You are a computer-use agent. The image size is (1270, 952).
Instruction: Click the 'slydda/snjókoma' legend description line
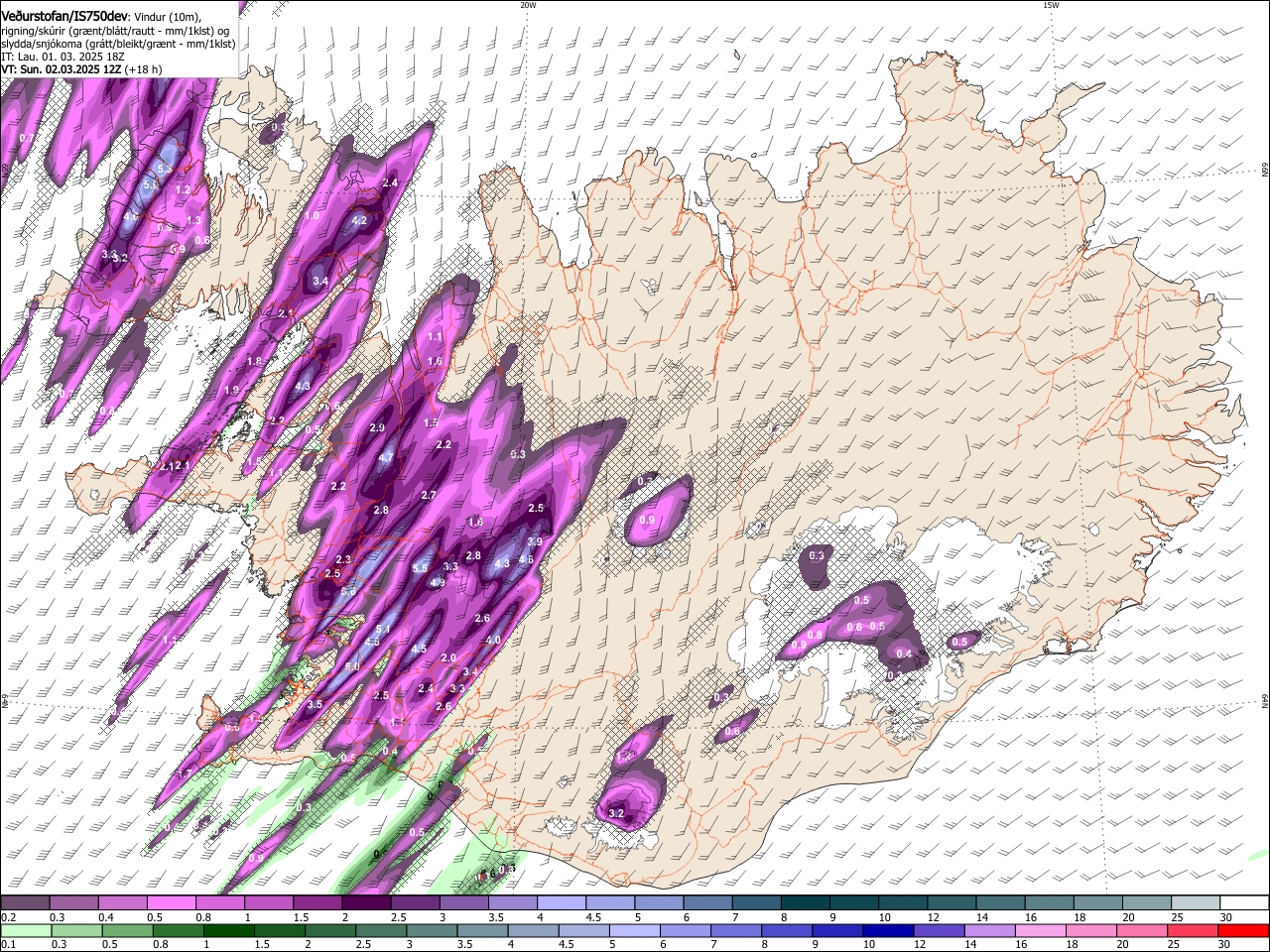(x=118, y=44)
